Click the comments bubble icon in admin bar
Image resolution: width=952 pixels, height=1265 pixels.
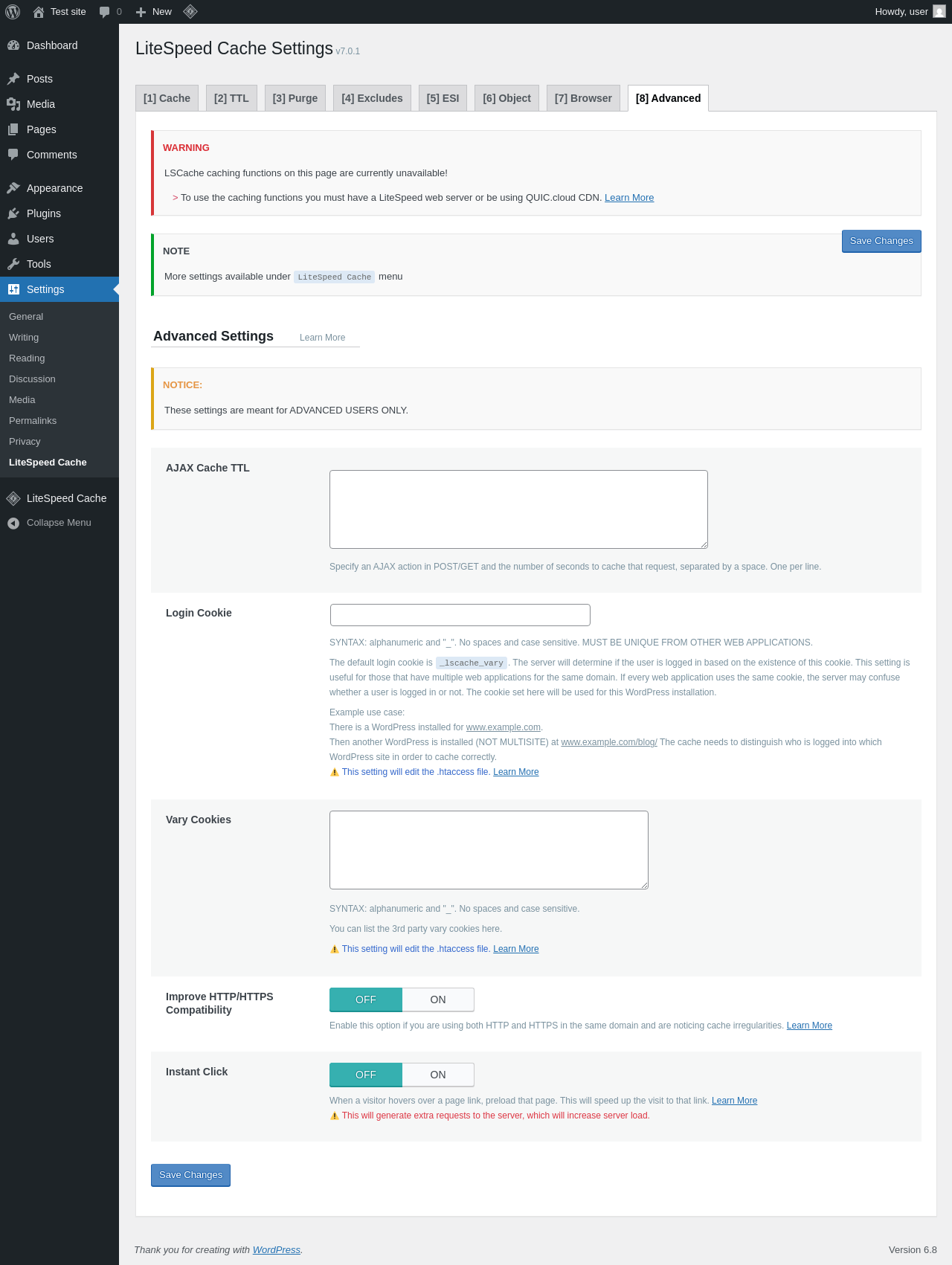(x=105, y=12)
